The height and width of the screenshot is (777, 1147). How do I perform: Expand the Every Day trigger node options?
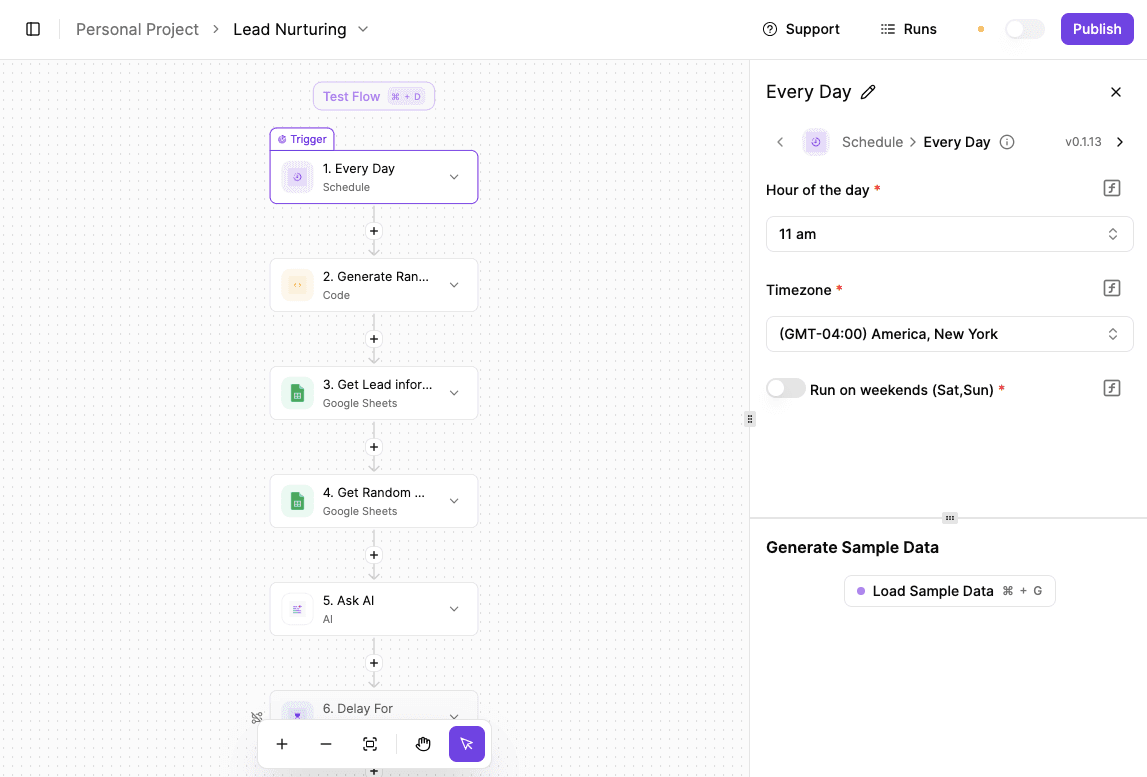(x=456, y=176)
